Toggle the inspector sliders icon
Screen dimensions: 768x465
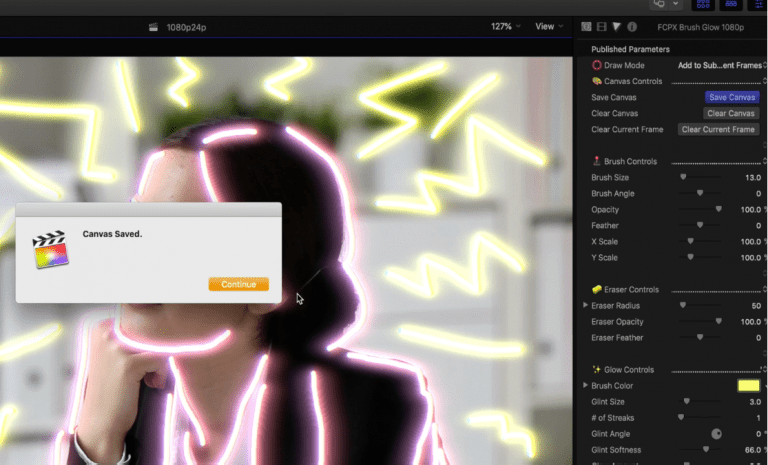pos(758,4)
